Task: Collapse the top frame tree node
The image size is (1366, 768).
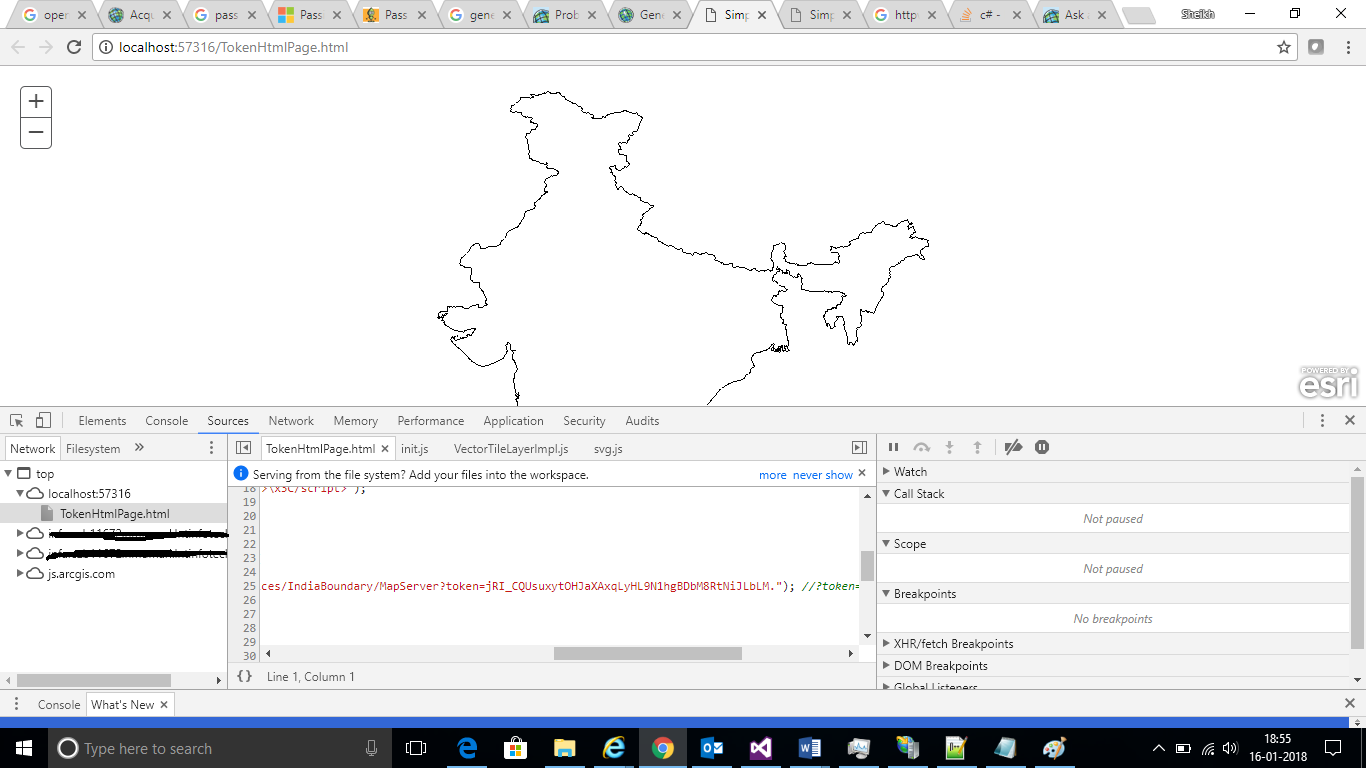Action: (9, 474)
